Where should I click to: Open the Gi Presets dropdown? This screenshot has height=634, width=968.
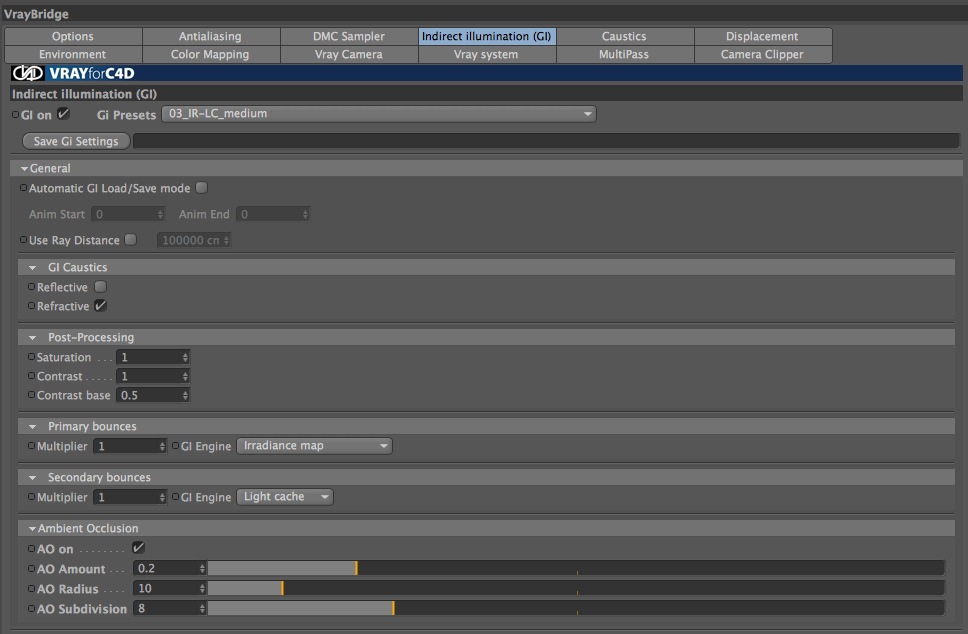(378, 114)
